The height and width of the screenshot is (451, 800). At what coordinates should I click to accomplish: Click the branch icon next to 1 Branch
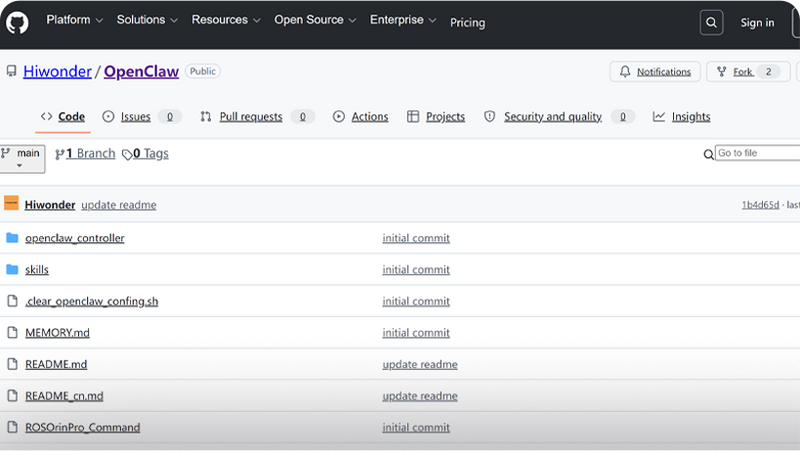(x=60, y=154)
